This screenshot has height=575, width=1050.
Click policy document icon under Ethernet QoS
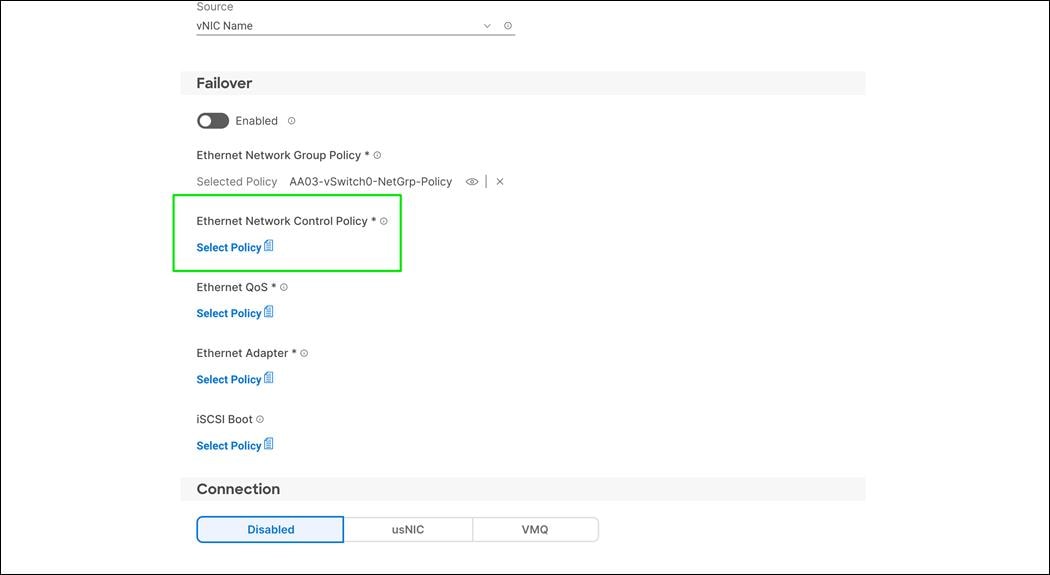click(x=269, y=312)
